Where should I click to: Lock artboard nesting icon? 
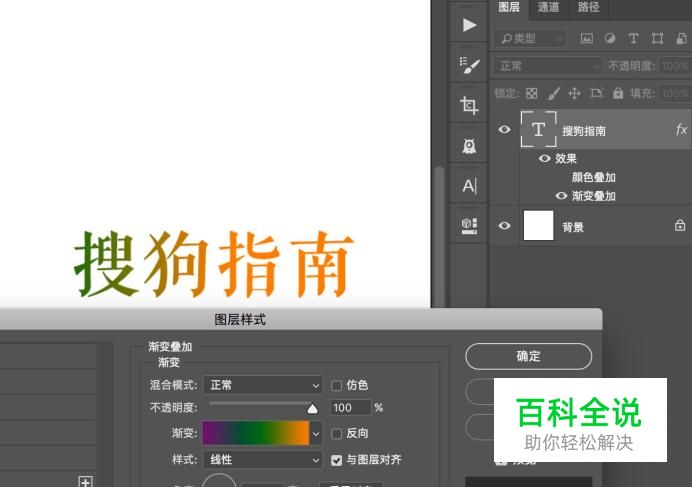point(596,93)
